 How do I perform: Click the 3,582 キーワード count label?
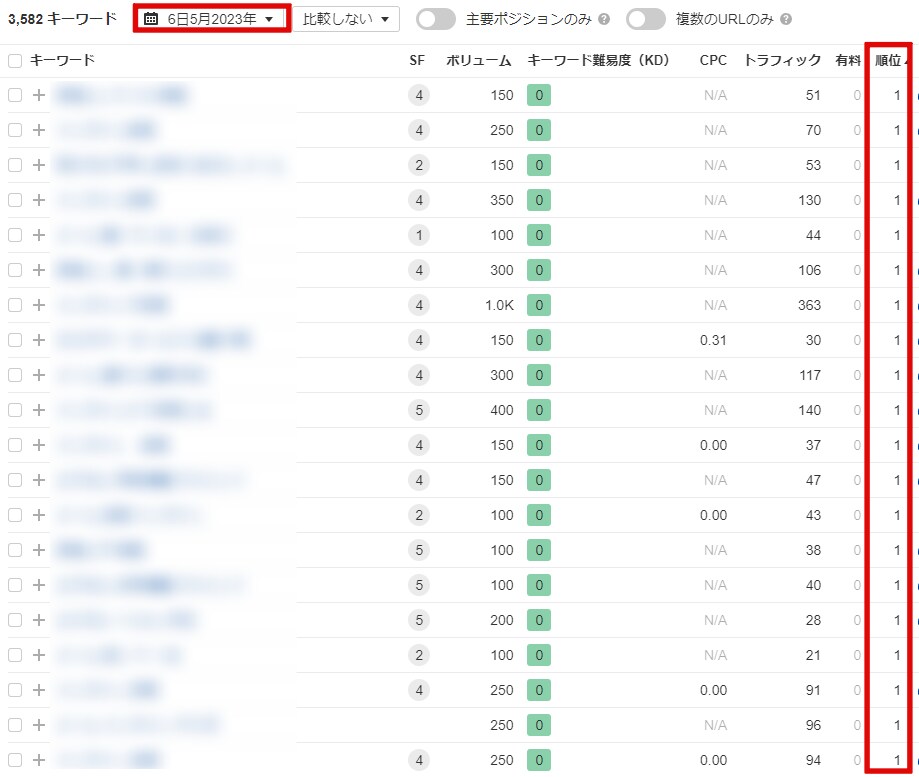[62, 19]
